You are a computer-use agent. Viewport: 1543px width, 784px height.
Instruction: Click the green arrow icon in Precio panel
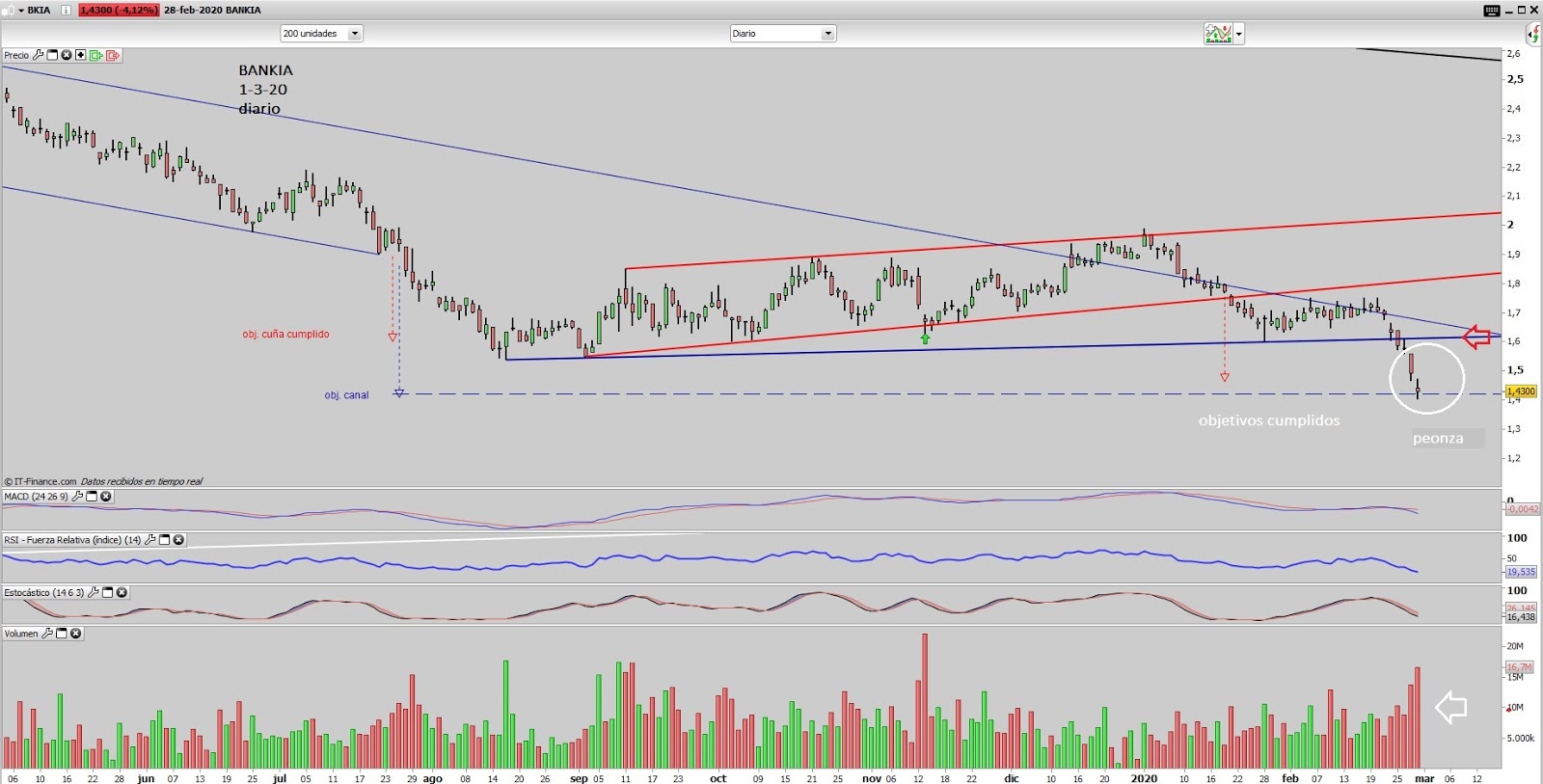tap(96, 55)
